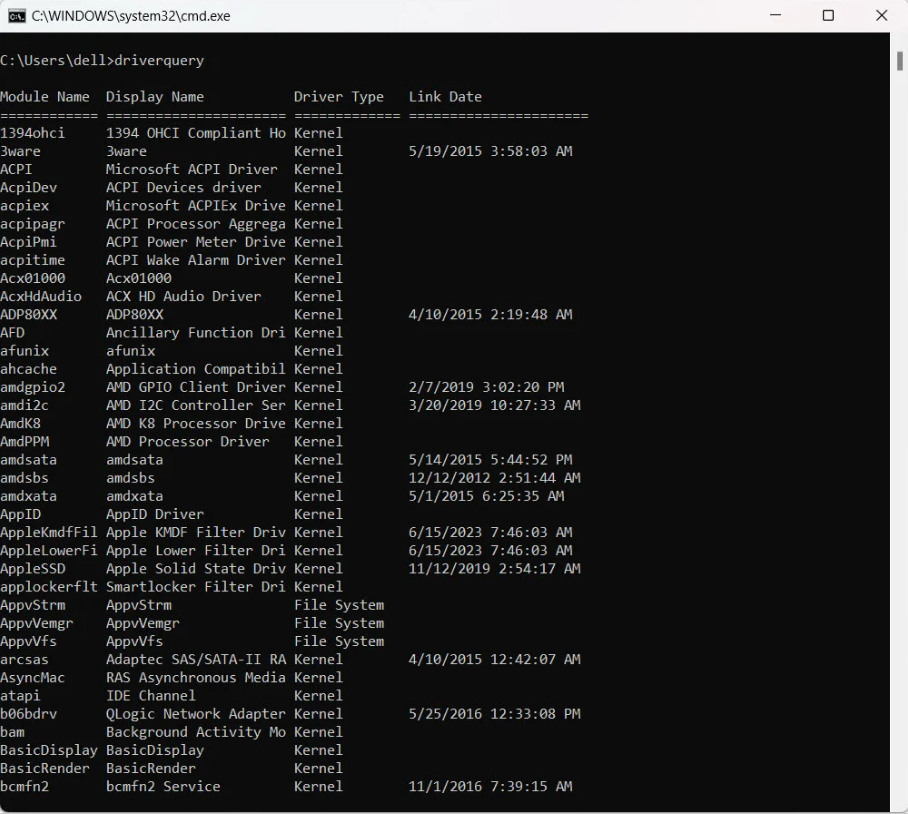Click Ancillary Function Dri display name
908x814 pixels.
point(196,333)
